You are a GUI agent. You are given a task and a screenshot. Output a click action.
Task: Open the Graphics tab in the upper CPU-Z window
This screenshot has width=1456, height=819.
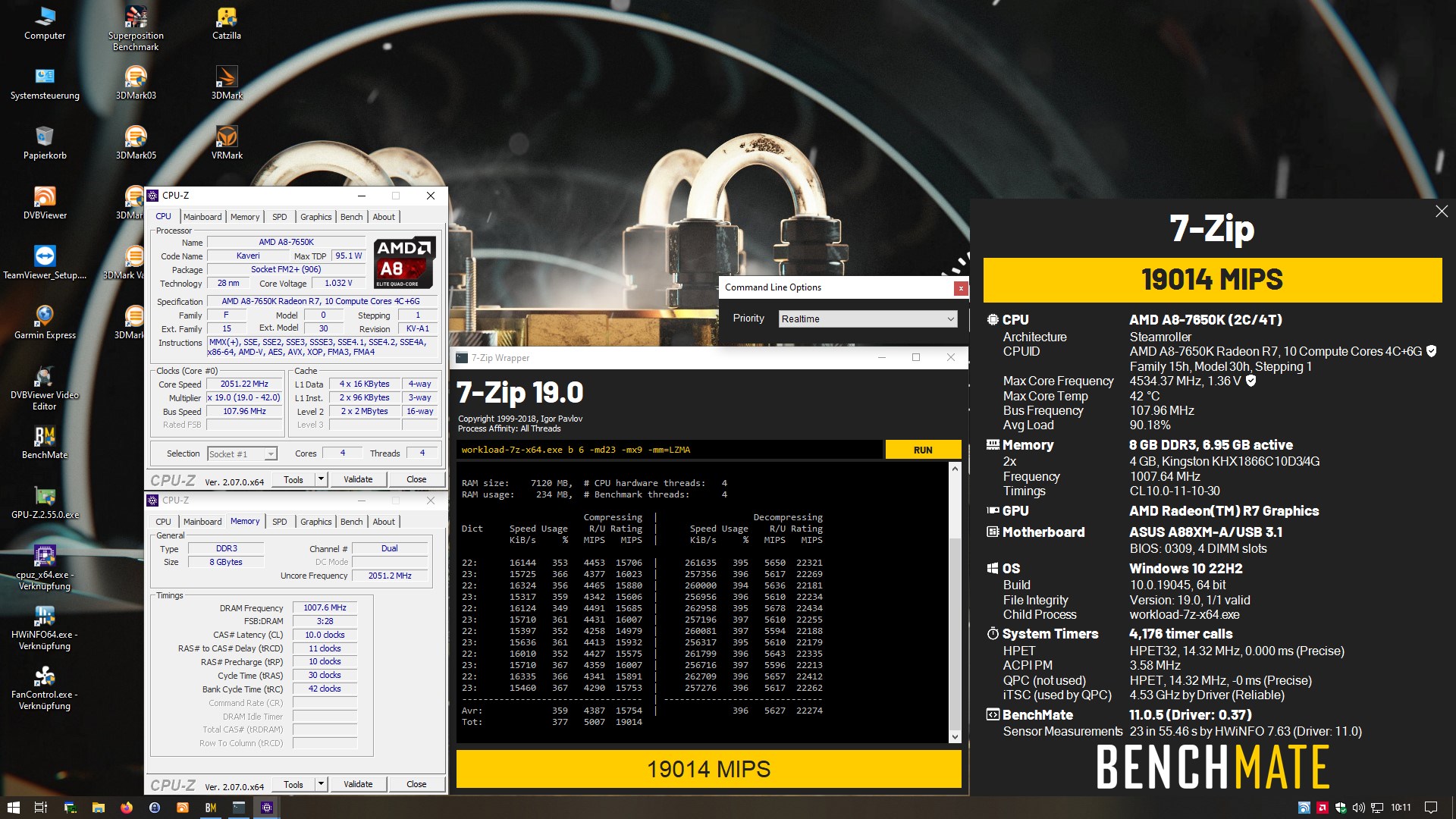(x=315, y=217)
